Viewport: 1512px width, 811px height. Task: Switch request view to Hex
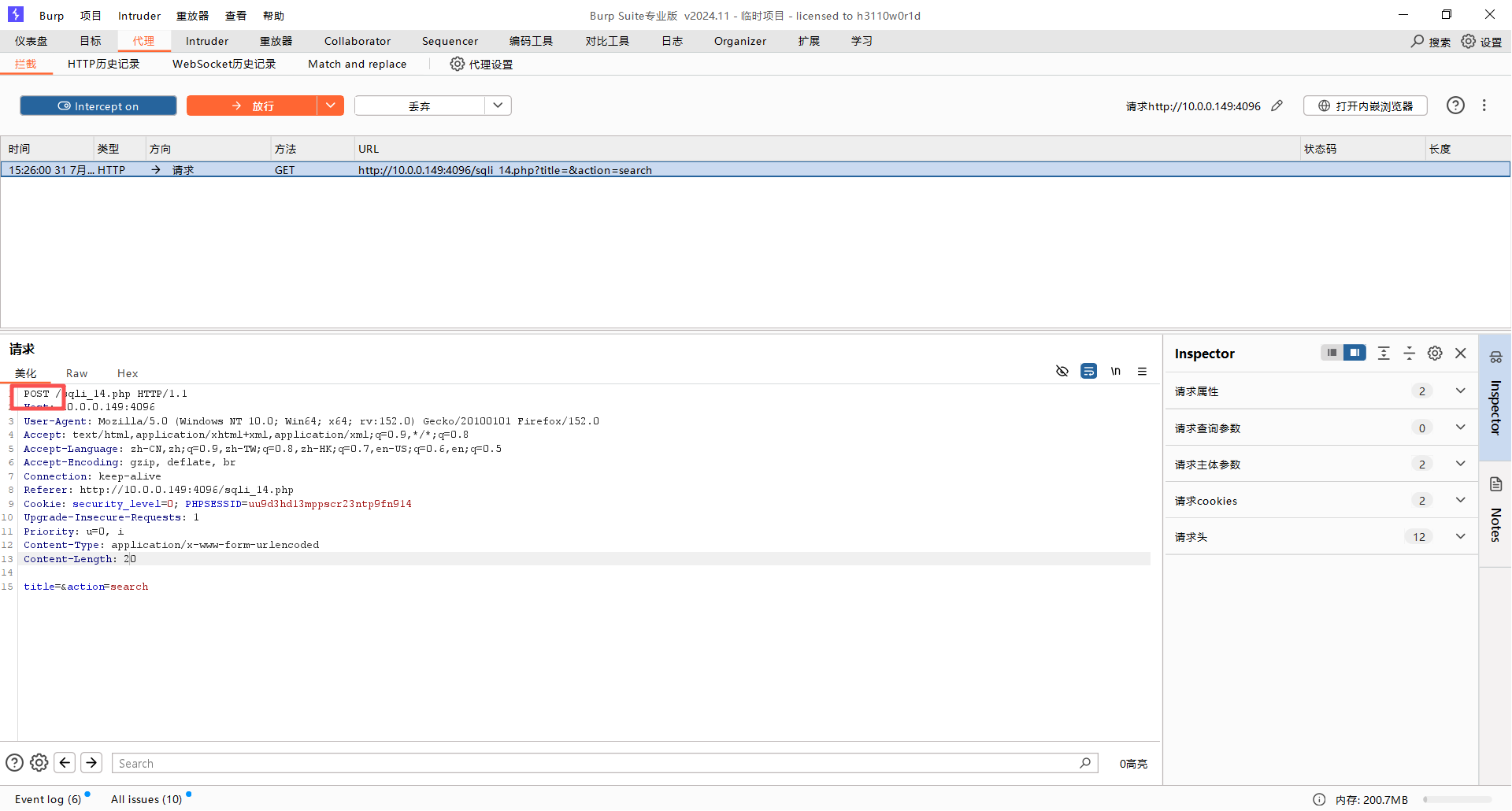(x=128, y=373)
